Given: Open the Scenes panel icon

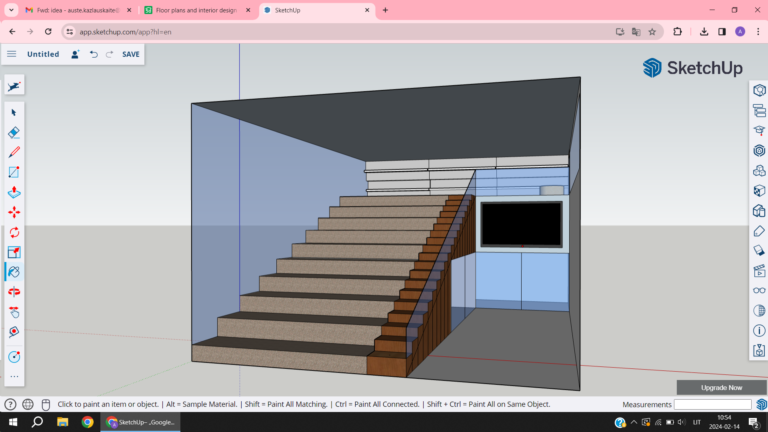Looking at the screenshot, I should (x=759, y=270).
